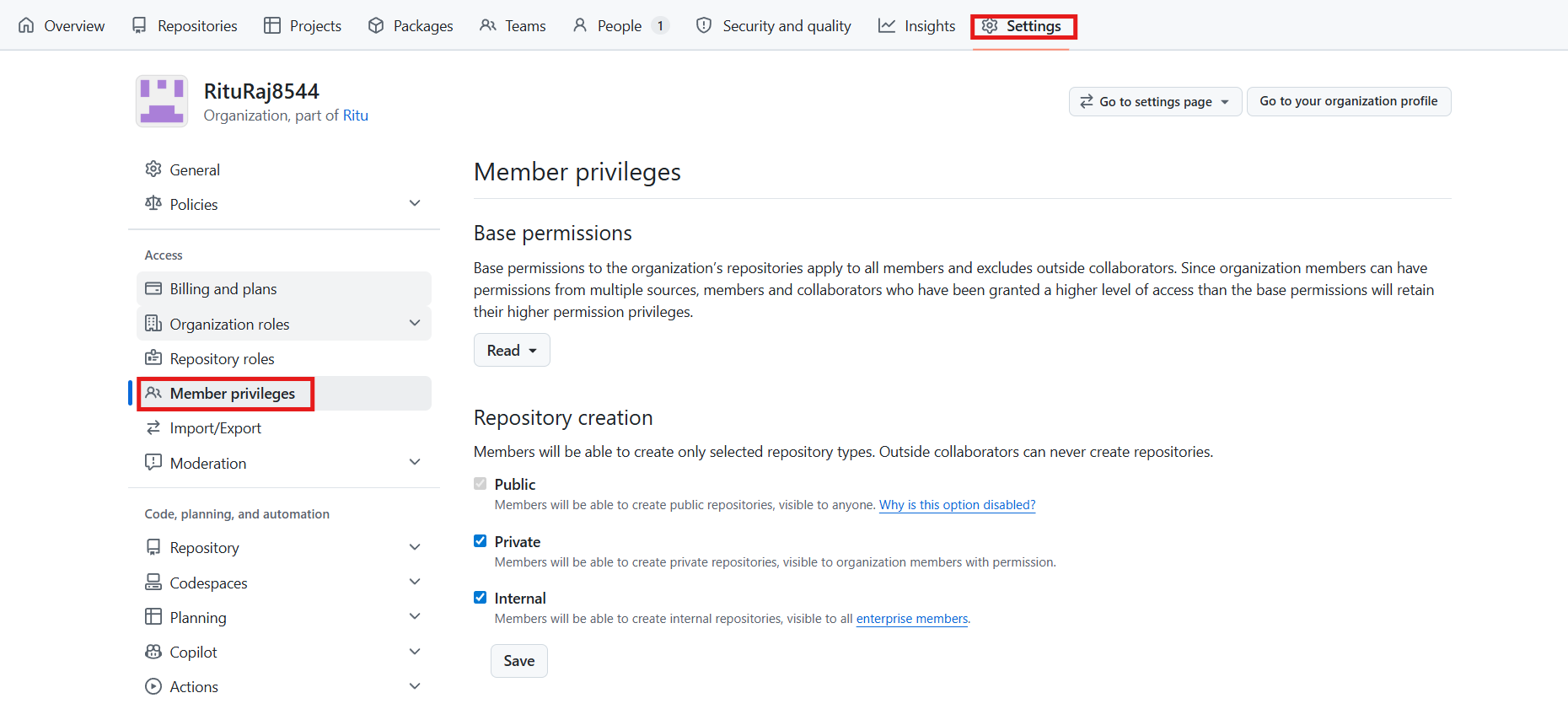Click the Actions play icon in sidebar
This screenshot has width=1568, height=709.
153,686
